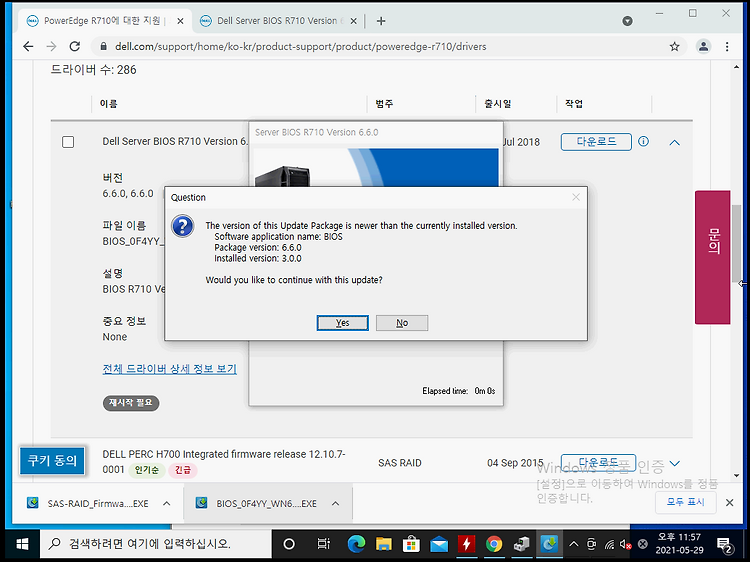
Task: Click the Meet Now tray icon
Action: tap(592, 544)
